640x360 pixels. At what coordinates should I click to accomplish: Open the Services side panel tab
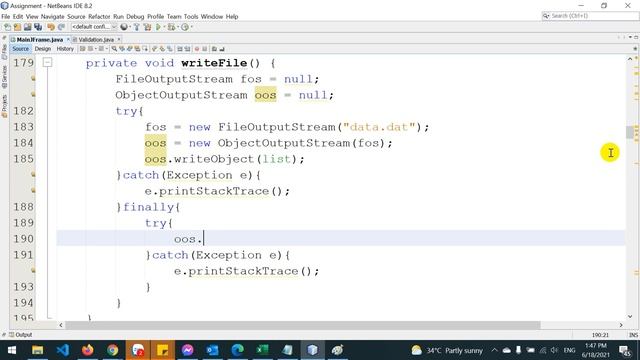coord(4,77)
